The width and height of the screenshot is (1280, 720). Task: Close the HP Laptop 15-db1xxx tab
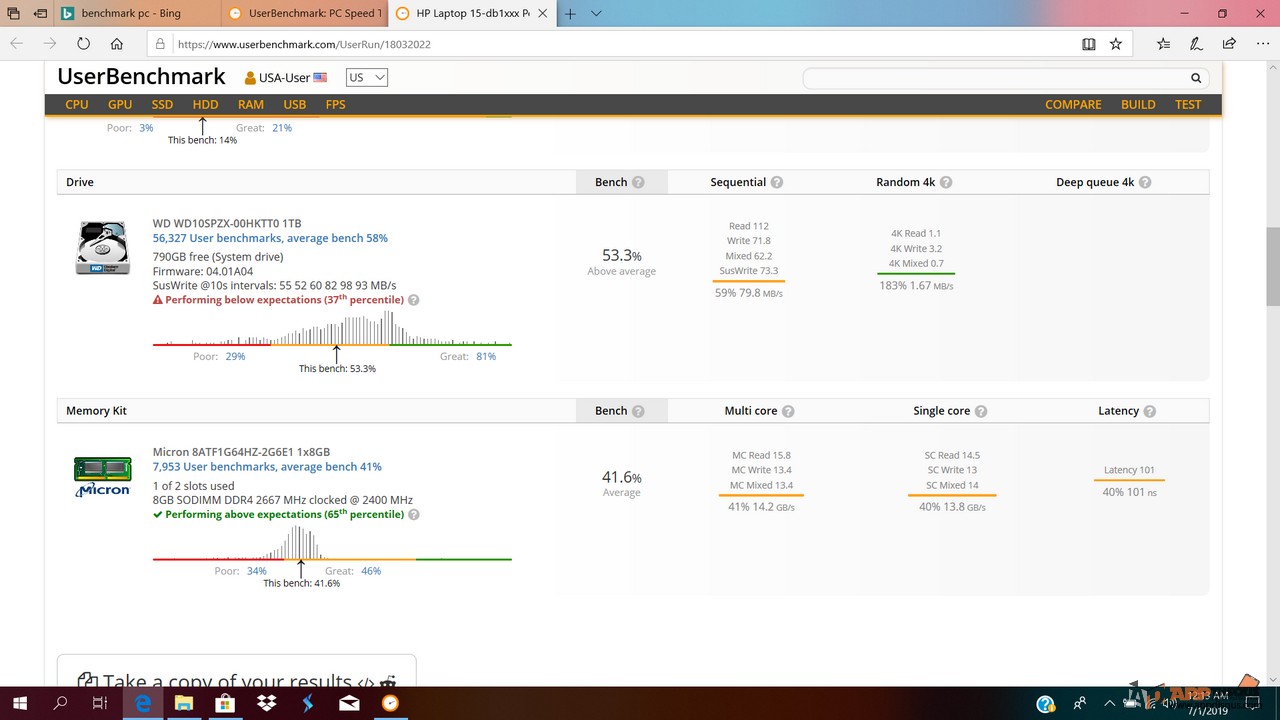tap(543, 14)
